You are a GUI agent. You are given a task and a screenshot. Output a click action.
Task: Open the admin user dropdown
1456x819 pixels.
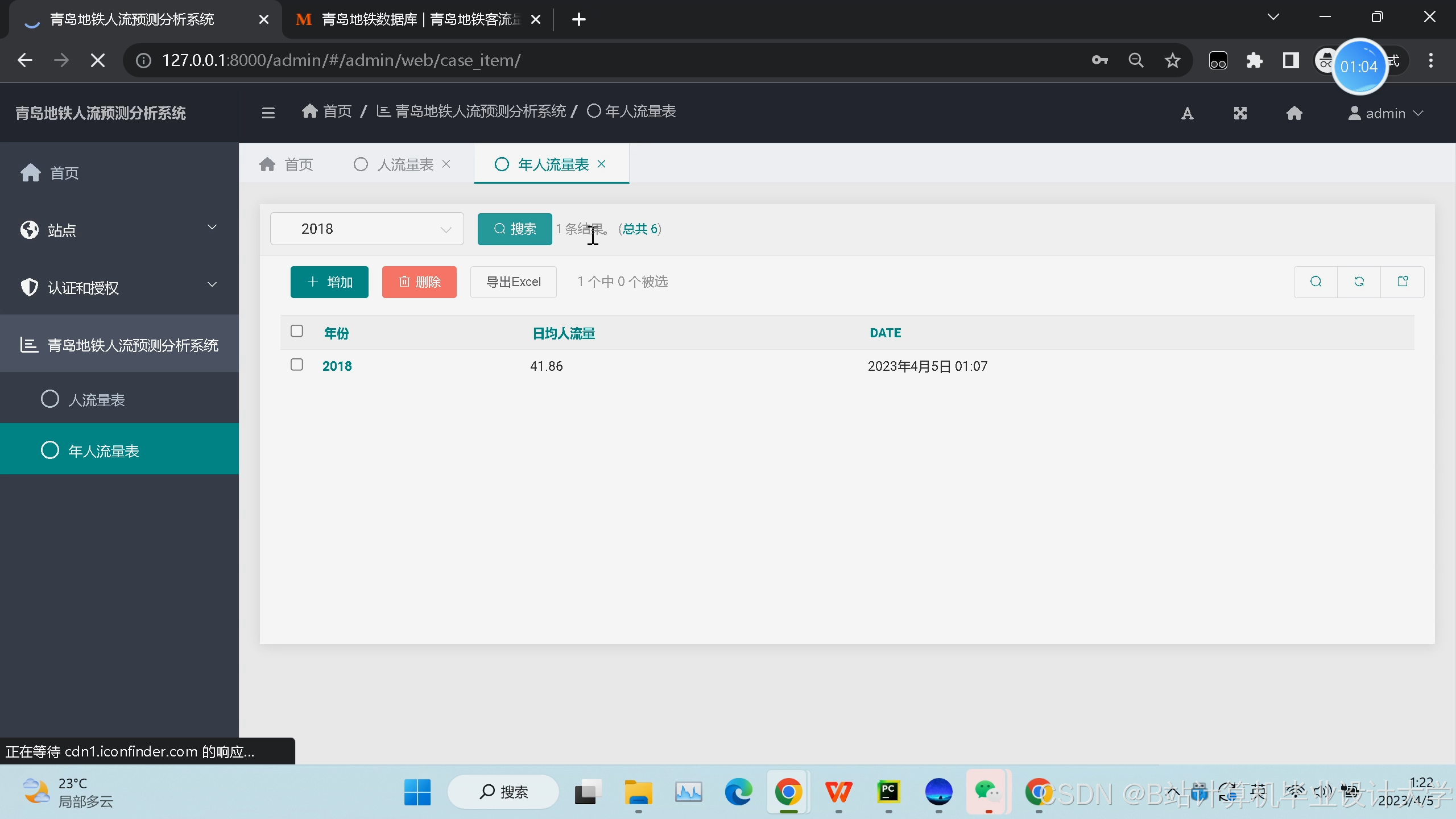click(1385, 113)
